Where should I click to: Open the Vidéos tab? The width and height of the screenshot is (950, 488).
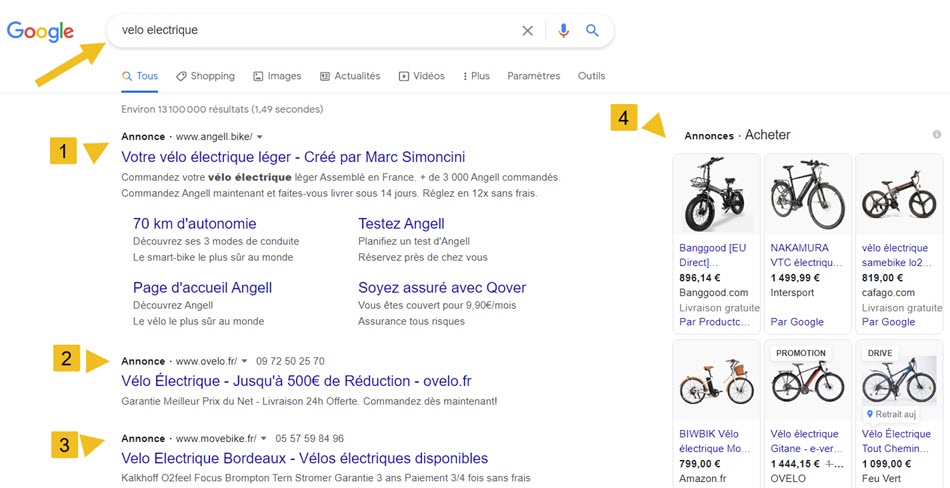coord(421,76)
